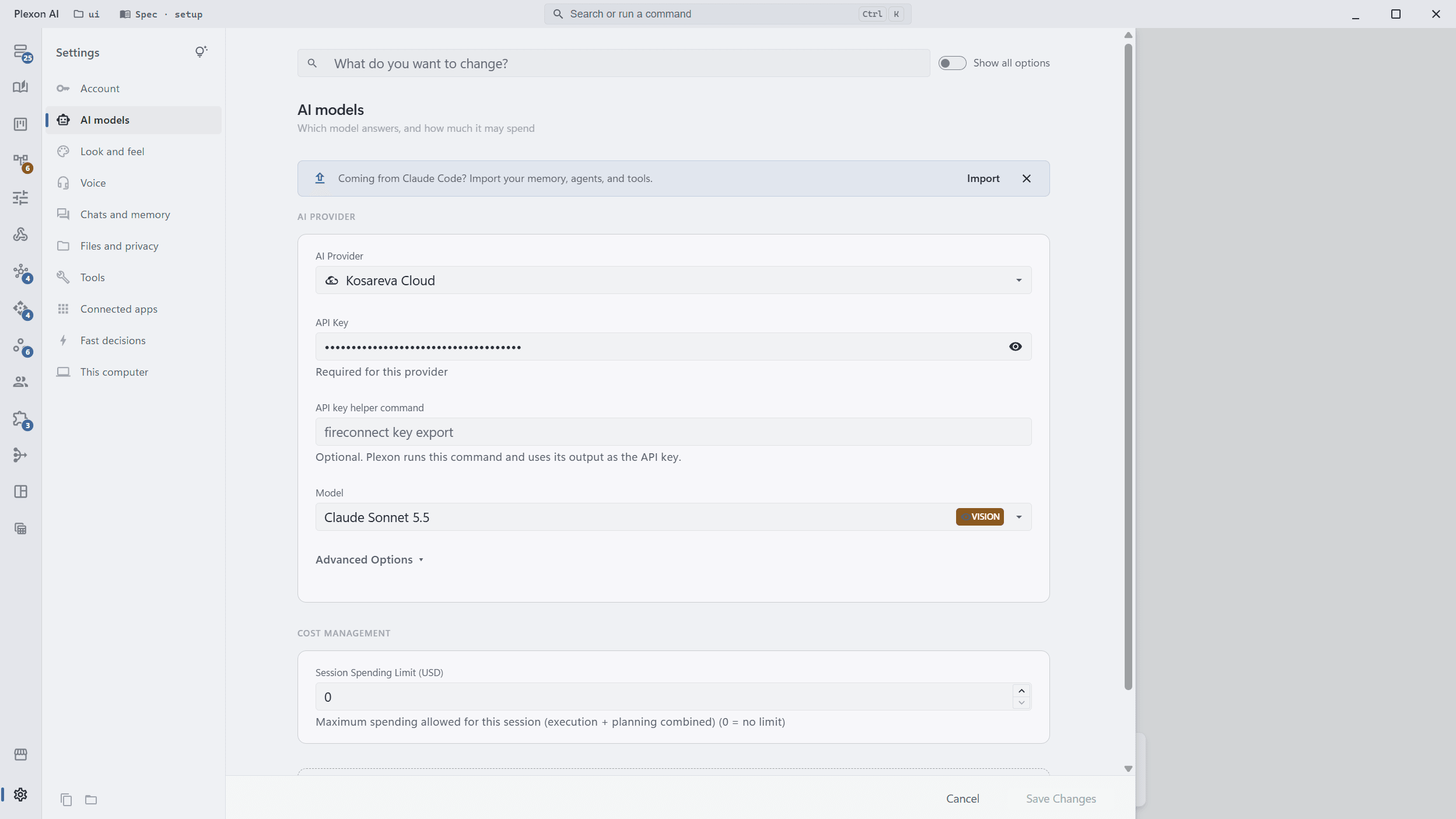This screenshot has width=1456, height=819.
Task: Click the copy icon below settings list
Action: tap(66, 800)
